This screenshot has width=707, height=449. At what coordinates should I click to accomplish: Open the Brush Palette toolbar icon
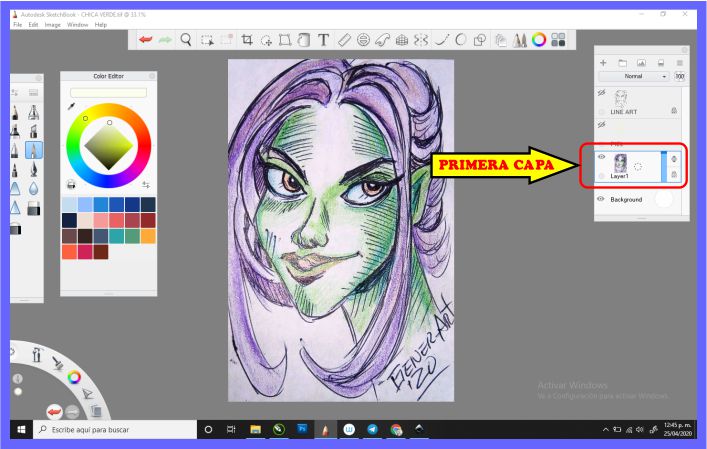tap(519, 40)
